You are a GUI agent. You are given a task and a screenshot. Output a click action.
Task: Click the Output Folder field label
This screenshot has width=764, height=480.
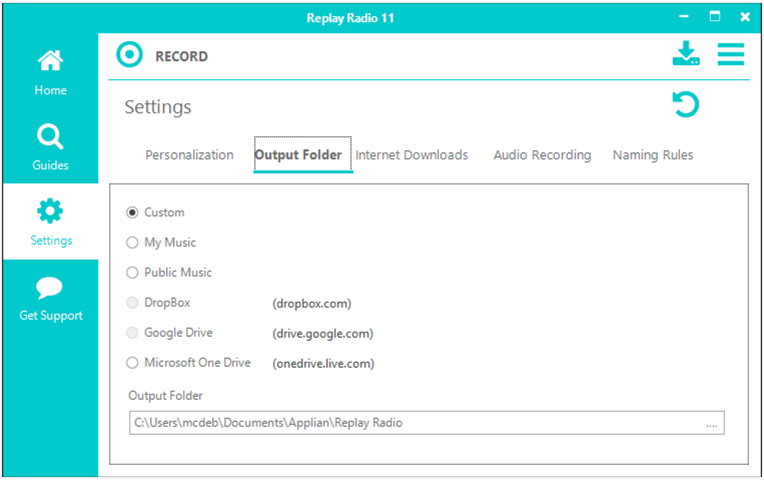[x=165, y=396]
